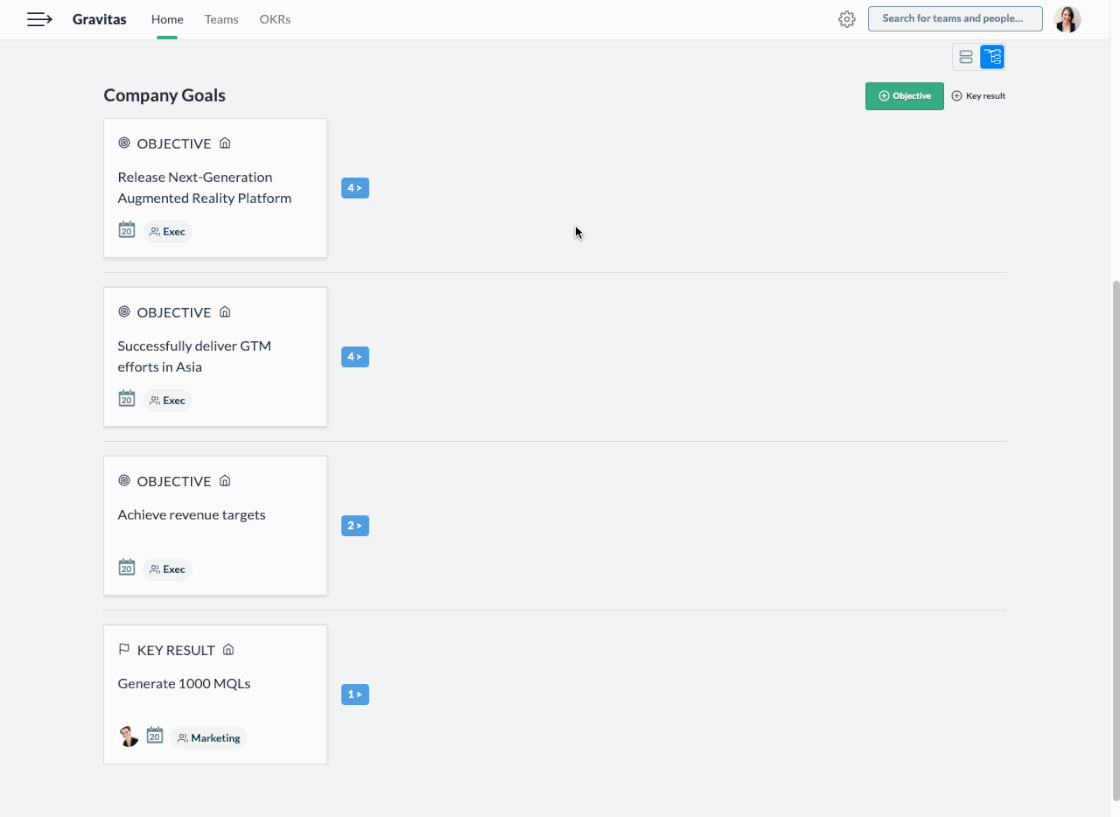Click Exec team tag on Augmented Reality card

pyautogui.click(x=167, y=231)
